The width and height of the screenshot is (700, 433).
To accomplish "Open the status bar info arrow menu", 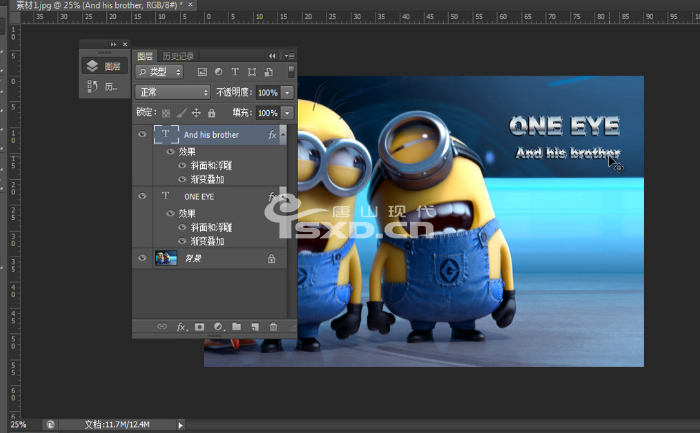I will pyautogui.click(x=180, y=425).
